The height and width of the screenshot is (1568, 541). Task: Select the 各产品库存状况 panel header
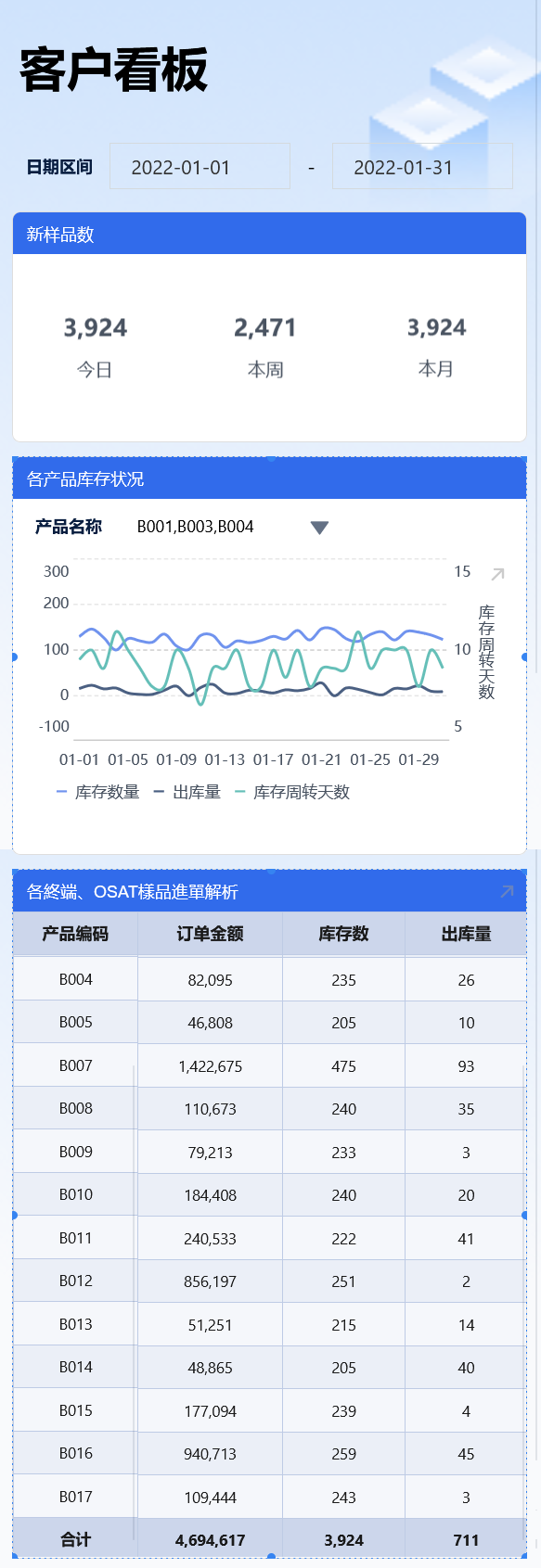pyautogui.click(x=270, y=478)
